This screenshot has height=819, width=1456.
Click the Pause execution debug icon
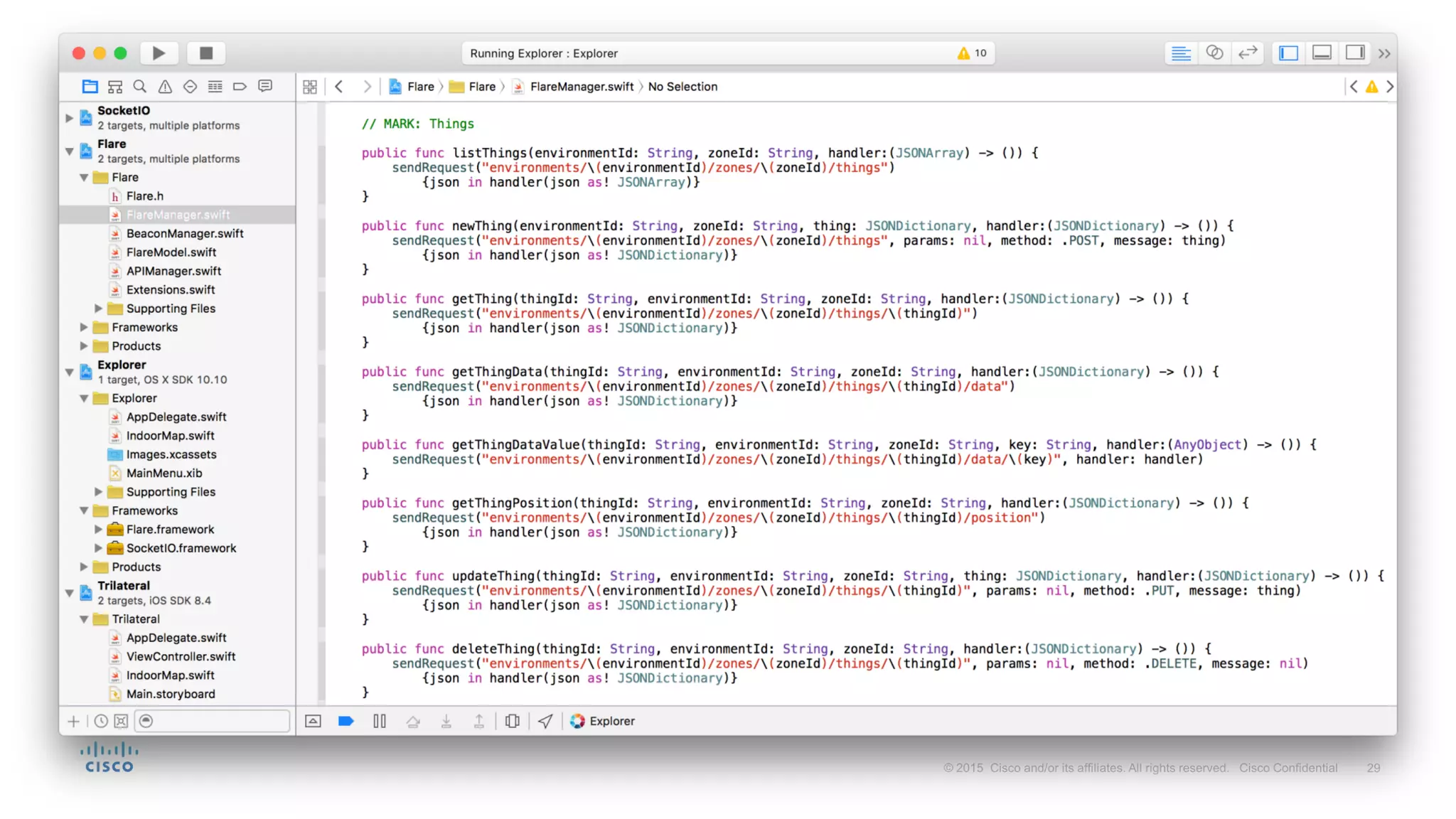[x=380, y=721]
